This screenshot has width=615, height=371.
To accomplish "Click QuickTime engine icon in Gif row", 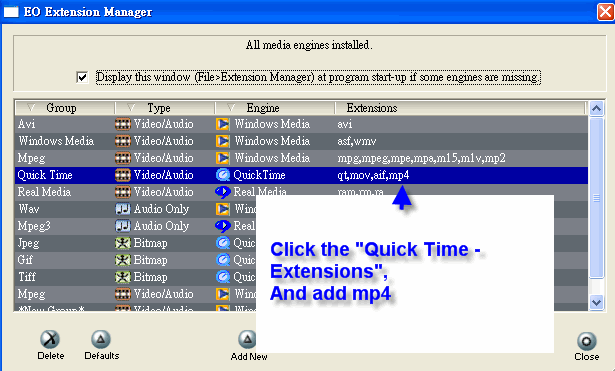I will tap(223, 260).
